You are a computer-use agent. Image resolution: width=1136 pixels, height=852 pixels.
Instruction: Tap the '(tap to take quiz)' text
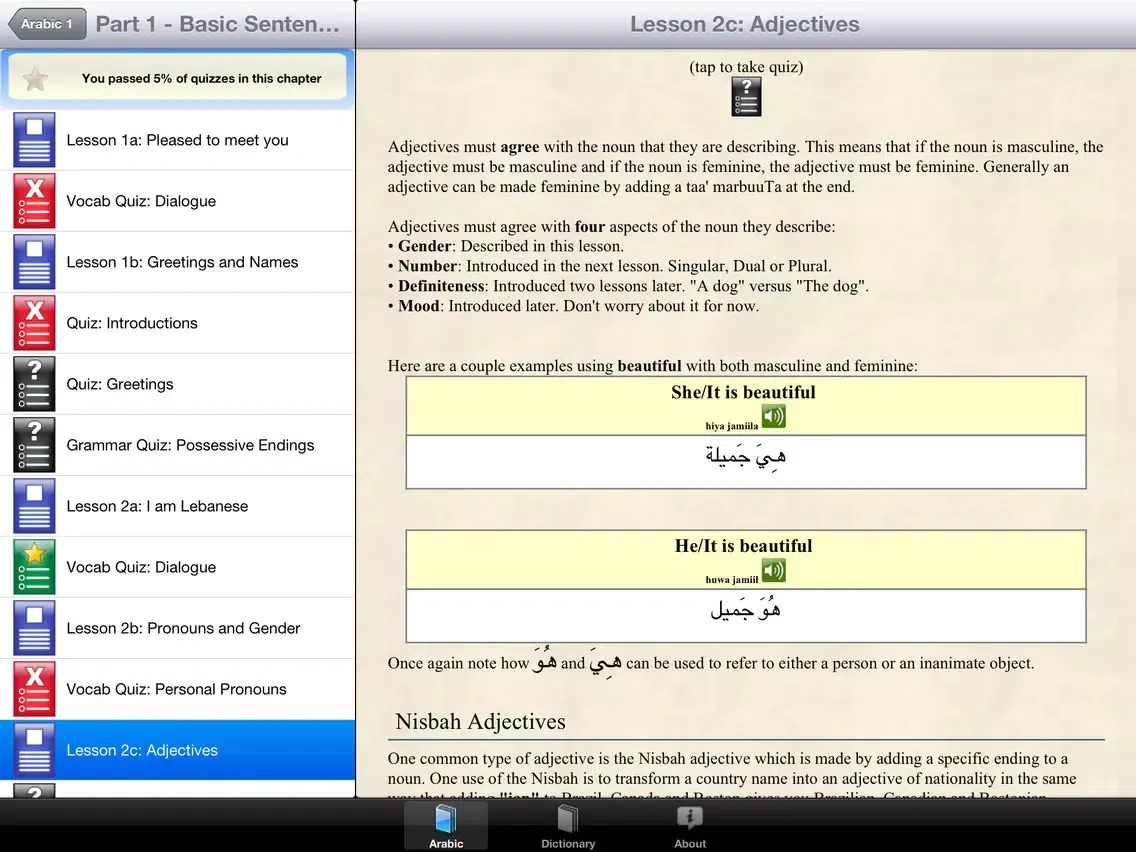pos(746,67)
